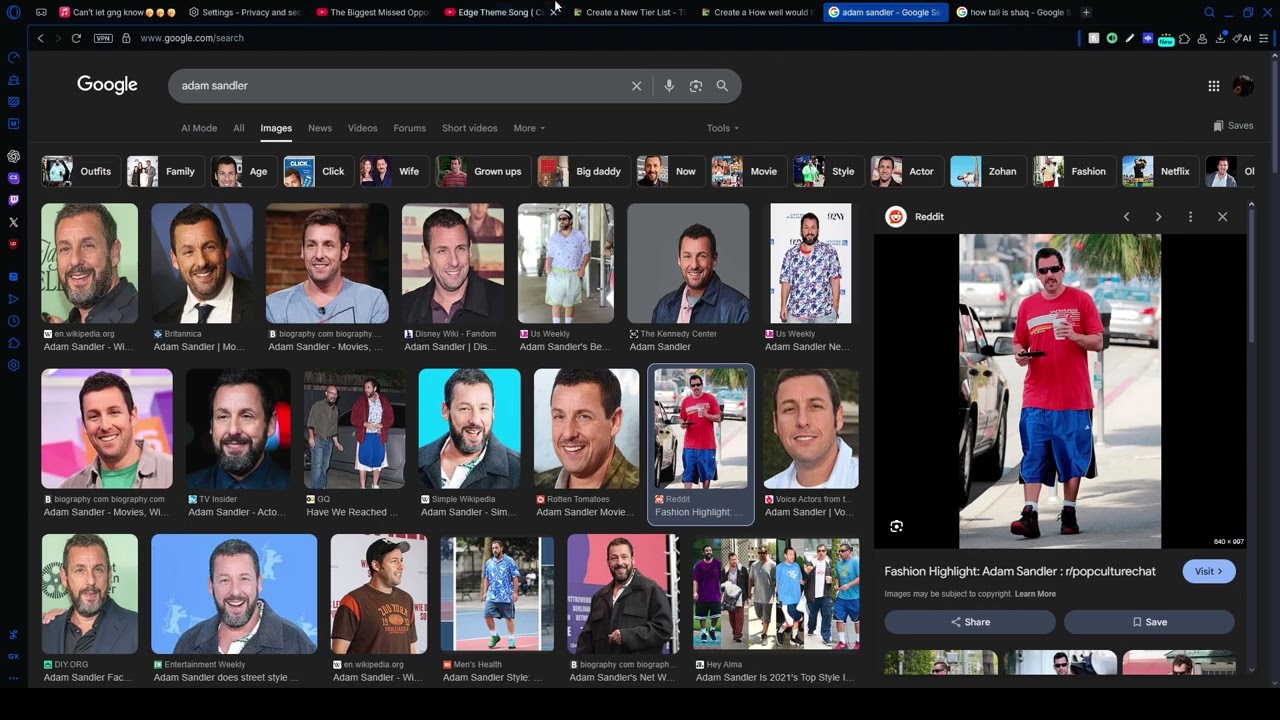Open the Learn More copyright link

pos(1035,594)
